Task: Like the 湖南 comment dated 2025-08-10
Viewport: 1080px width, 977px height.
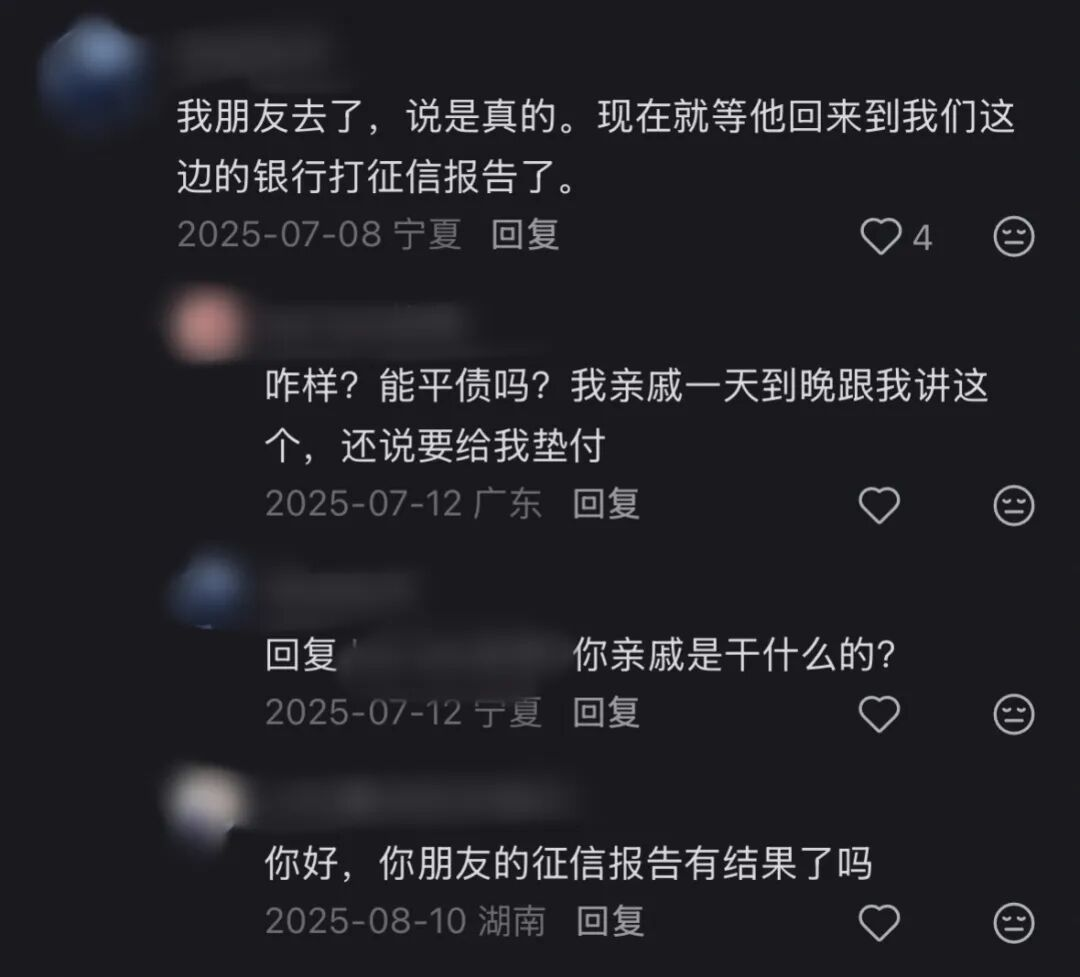Action: click(880, 923)
